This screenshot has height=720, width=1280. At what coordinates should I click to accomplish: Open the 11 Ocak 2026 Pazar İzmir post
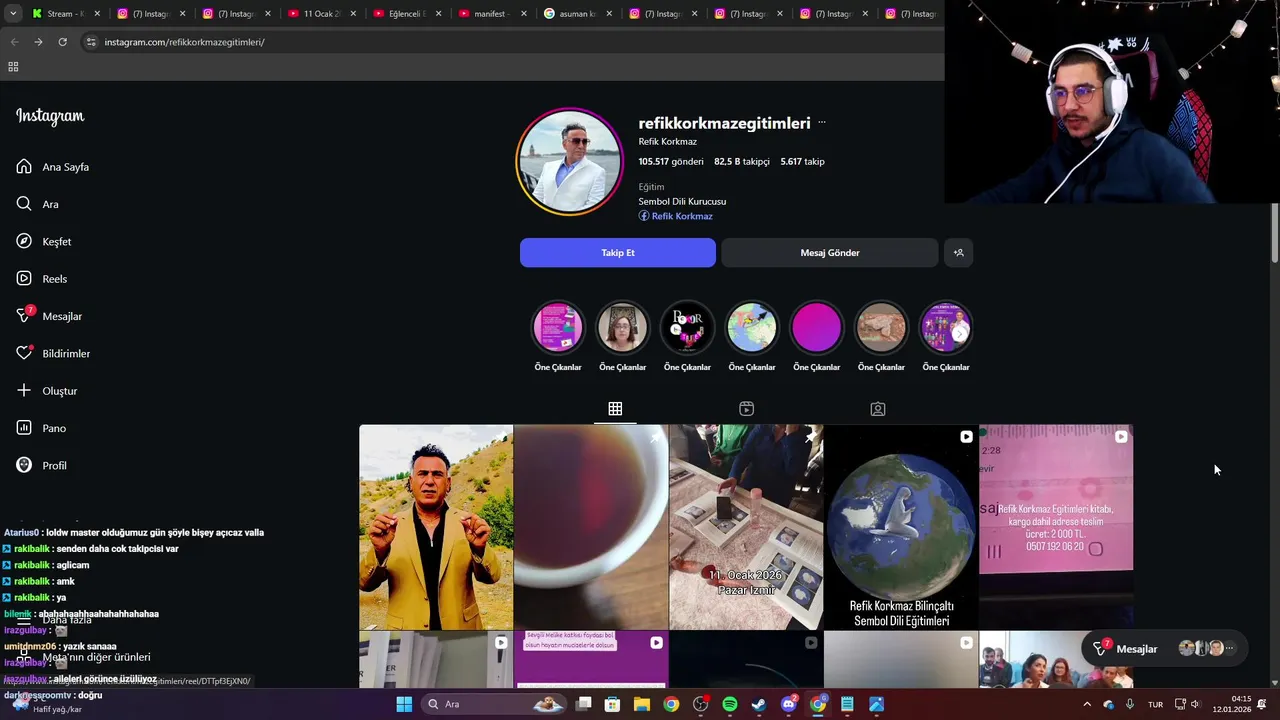pyautogui.click(x=746, y=527)
